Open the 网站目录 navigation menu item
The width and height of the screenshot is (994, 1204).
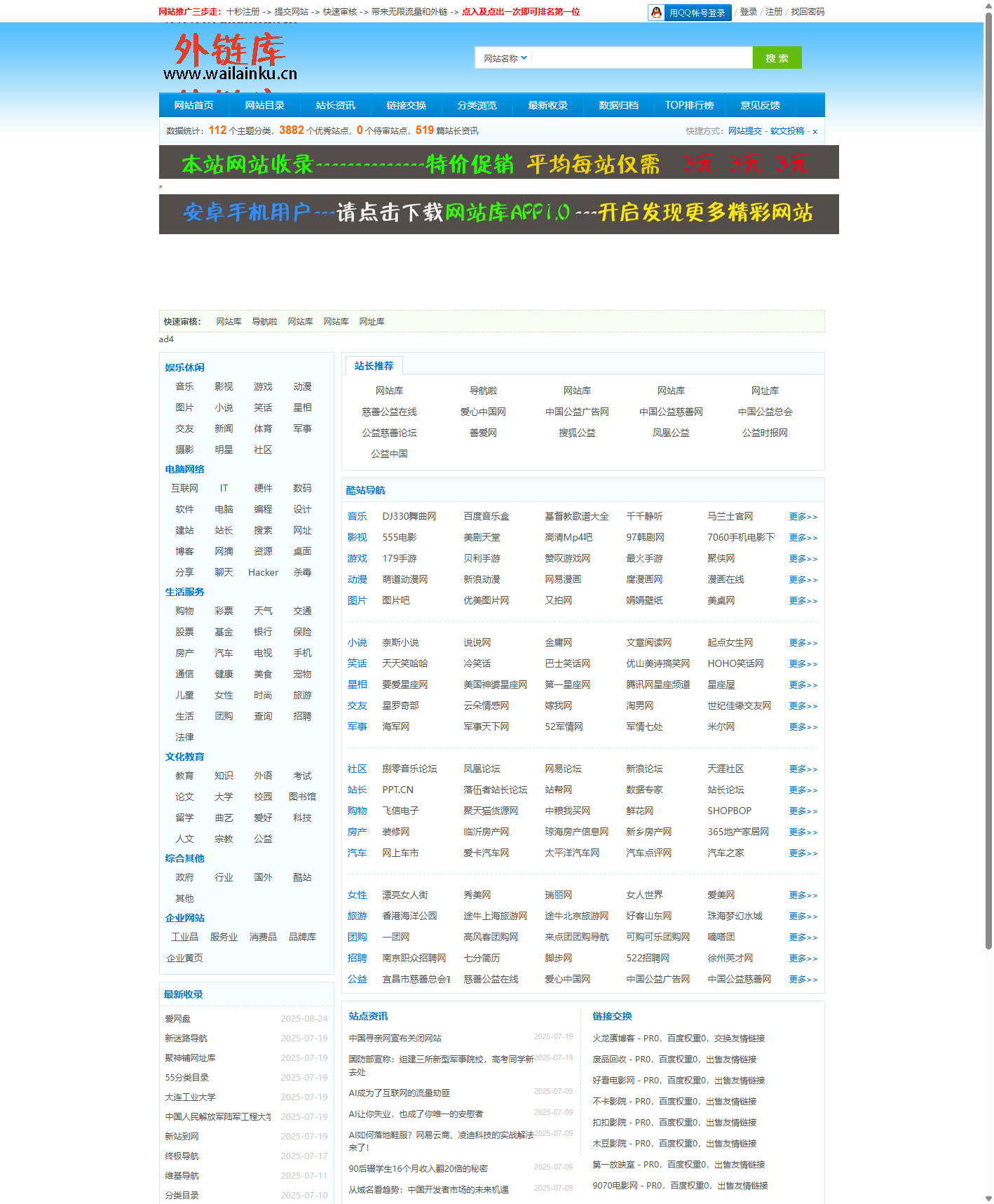tap(264, 105)
